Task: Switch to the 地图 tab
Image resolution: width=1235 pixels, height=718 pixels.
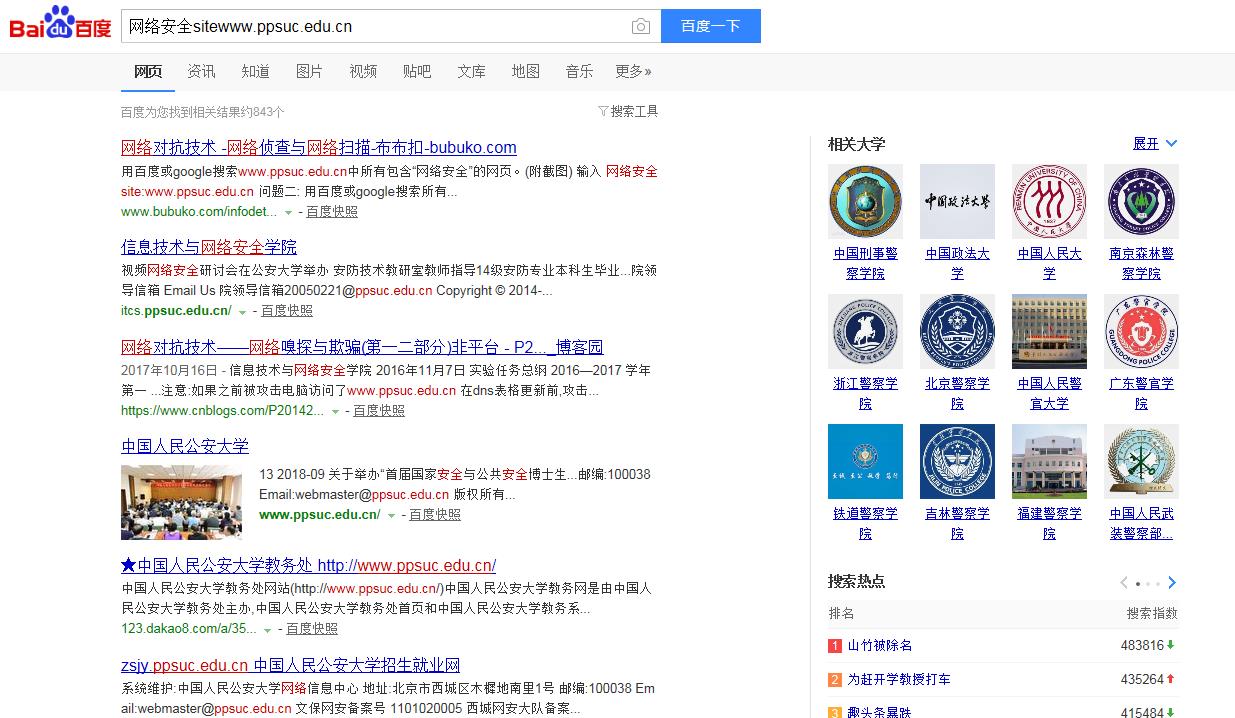Action: 525,71
